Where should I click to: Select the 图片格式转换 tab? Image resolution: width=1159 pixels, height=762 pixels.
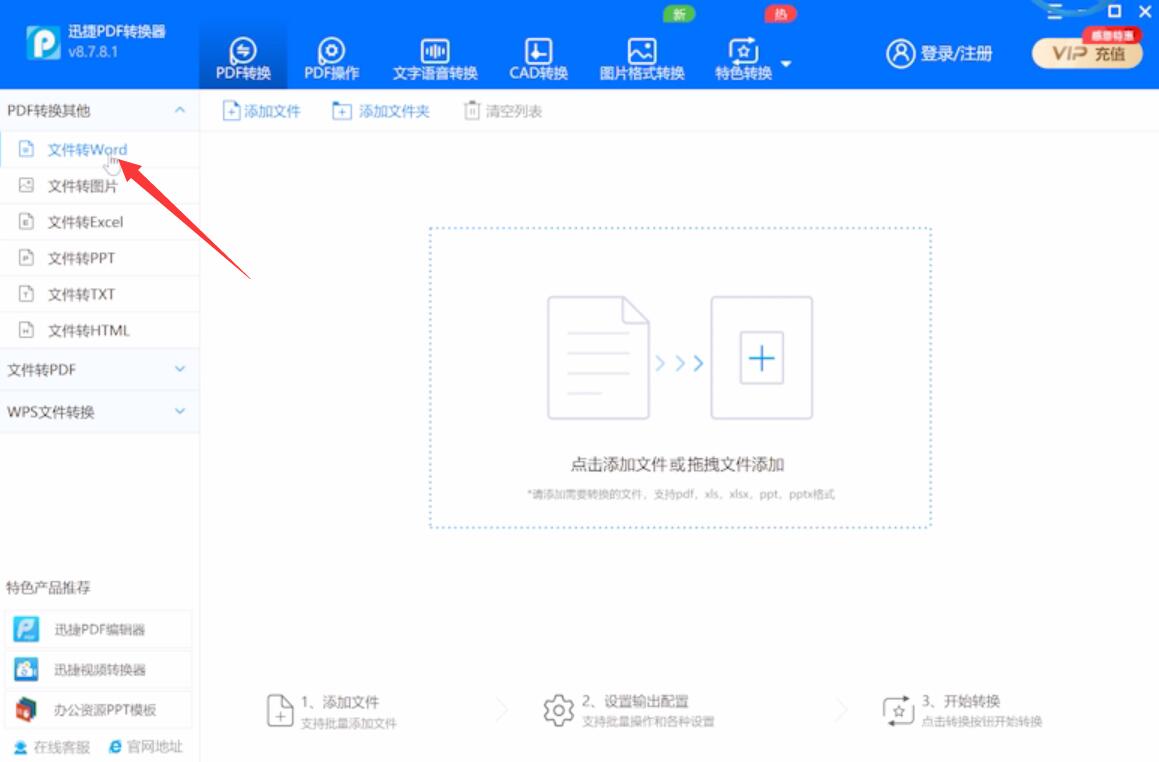[x=642, y=58]
